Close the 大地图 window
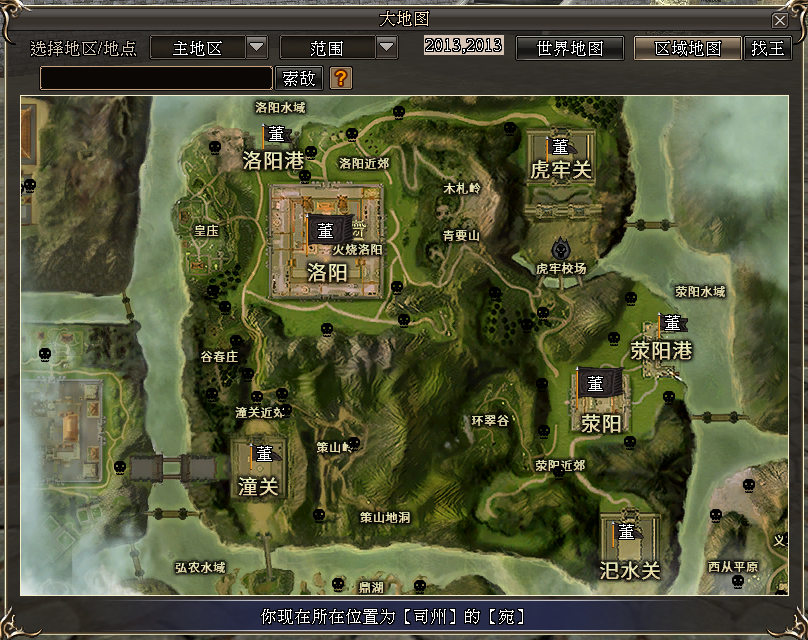Image resolution: width=808 pixels, height=640 pixels. (780, 21)
